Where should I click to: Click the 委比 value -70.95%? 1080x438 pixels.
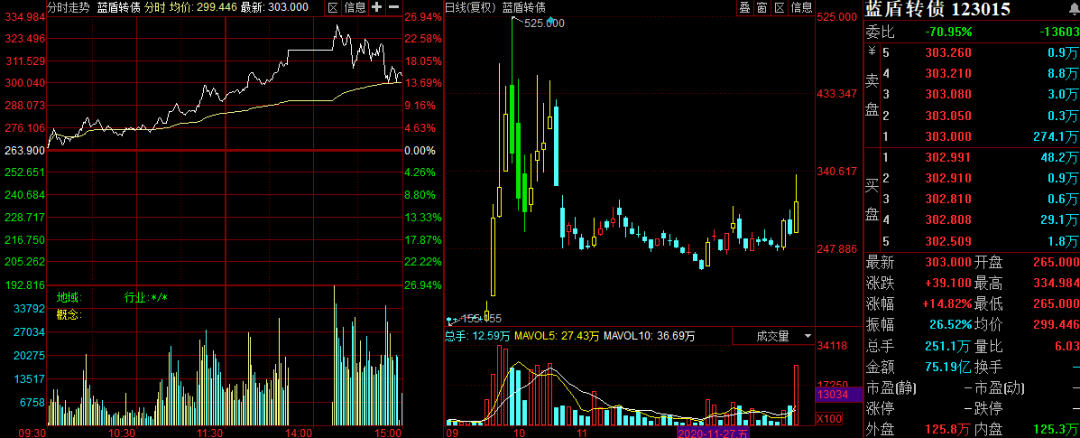tap(949, 32)
